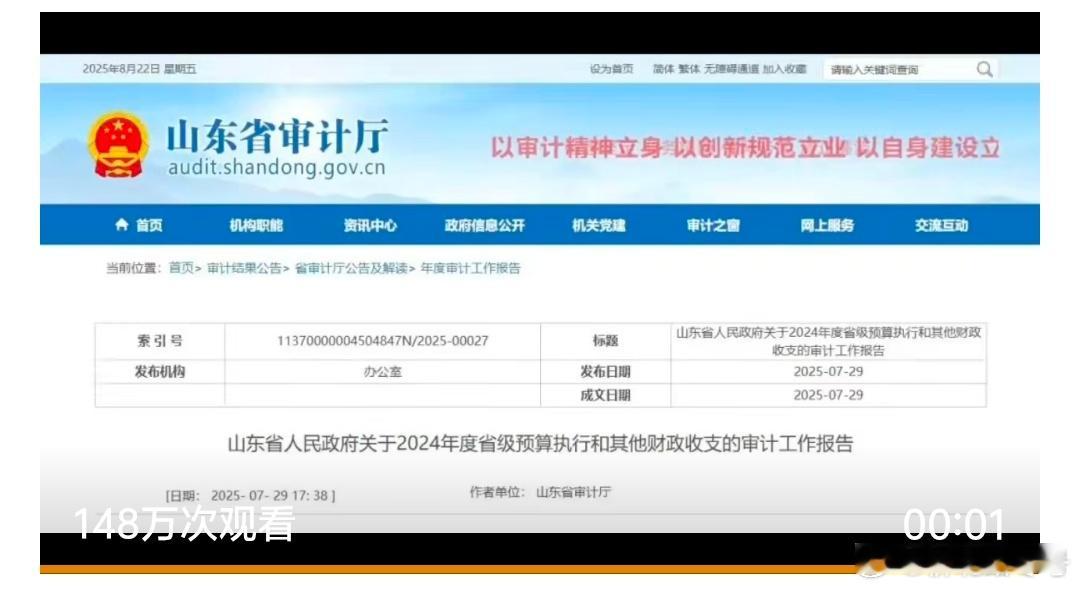
Task: Click the audit.shandong.gov.cn URL text
Action: [x=276, y=167]
